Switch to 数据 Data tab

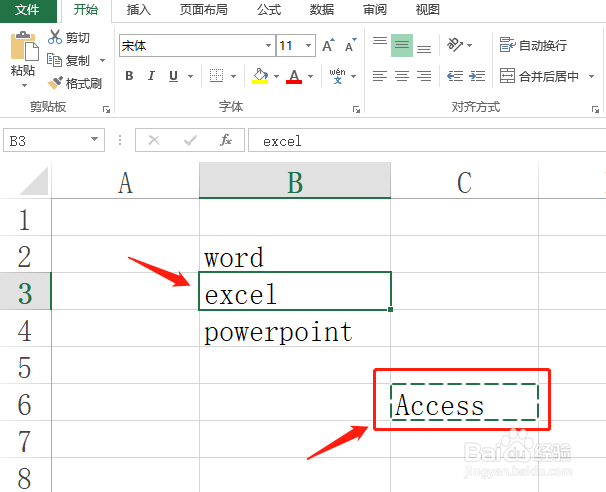tap(322, 10)
